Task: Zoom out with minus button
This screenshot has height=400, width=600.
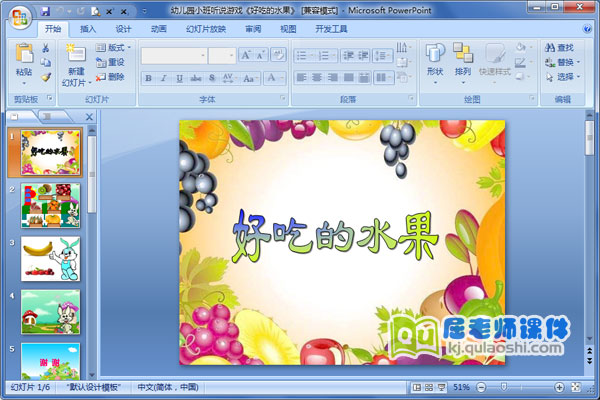Action: (x=481, y=388)
